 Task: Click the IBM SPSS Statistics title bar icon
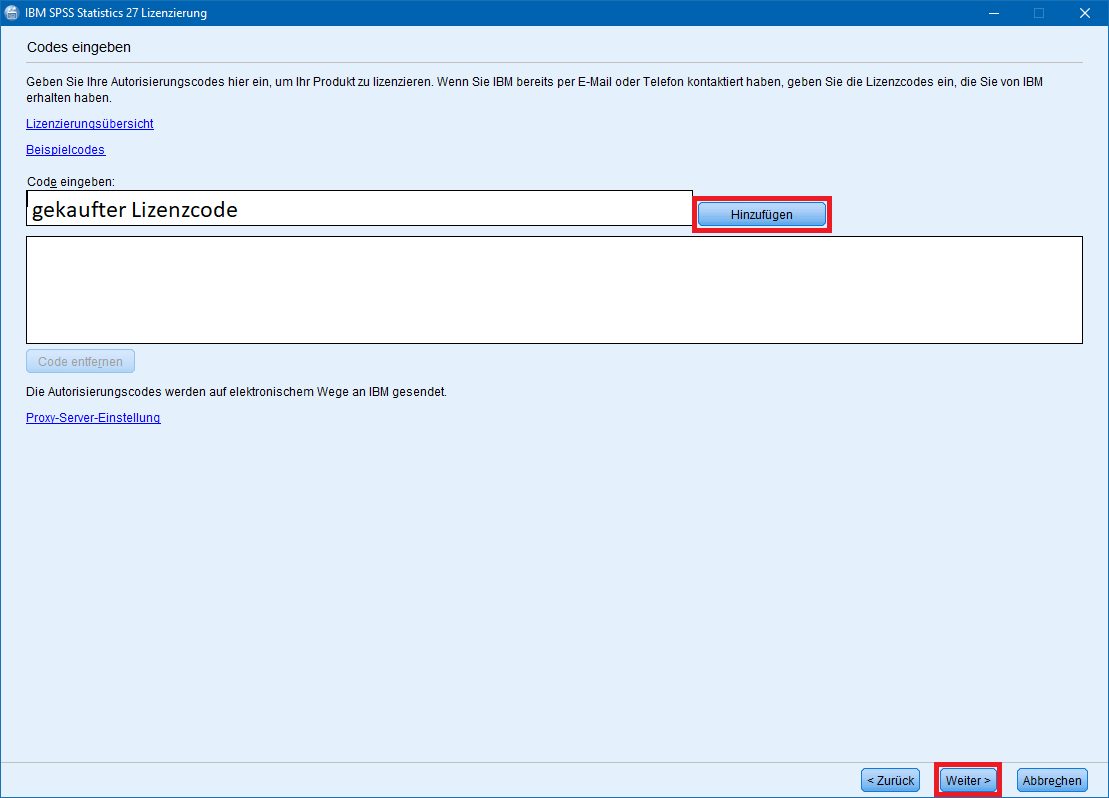click(x=12, y=13)
